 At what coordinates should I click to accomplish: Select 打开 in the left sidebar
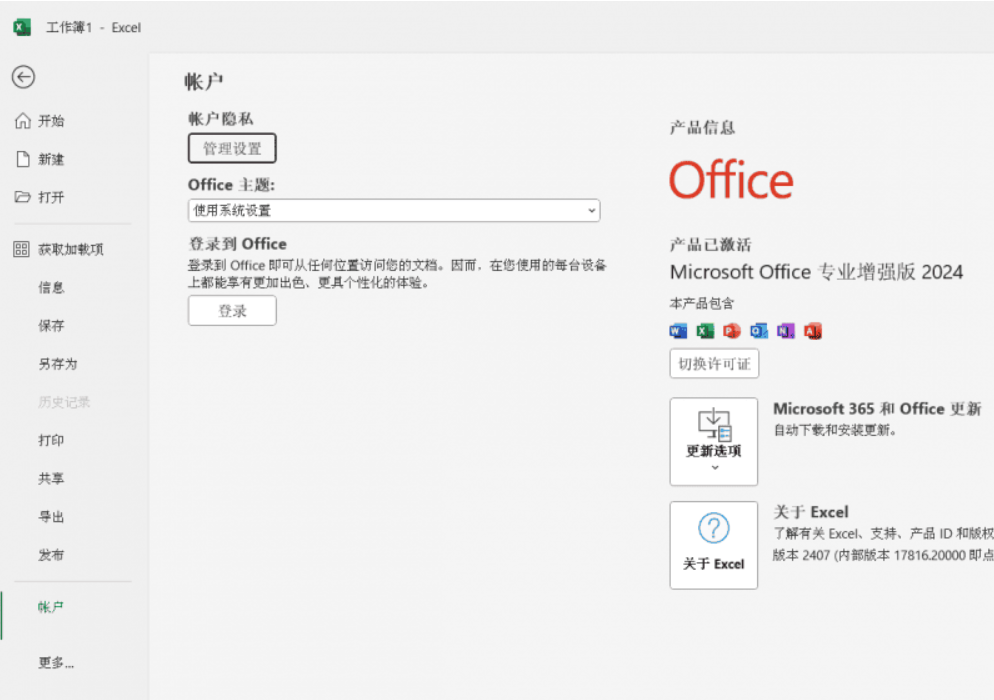click(x=51, y=197)
